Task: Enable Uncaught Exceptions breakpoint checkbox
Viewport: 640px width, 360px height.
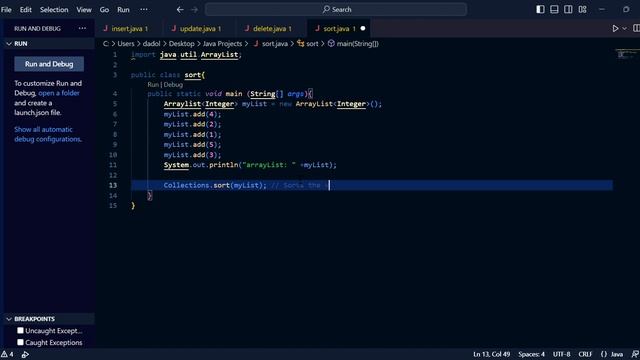Action: tap(20, 331)
